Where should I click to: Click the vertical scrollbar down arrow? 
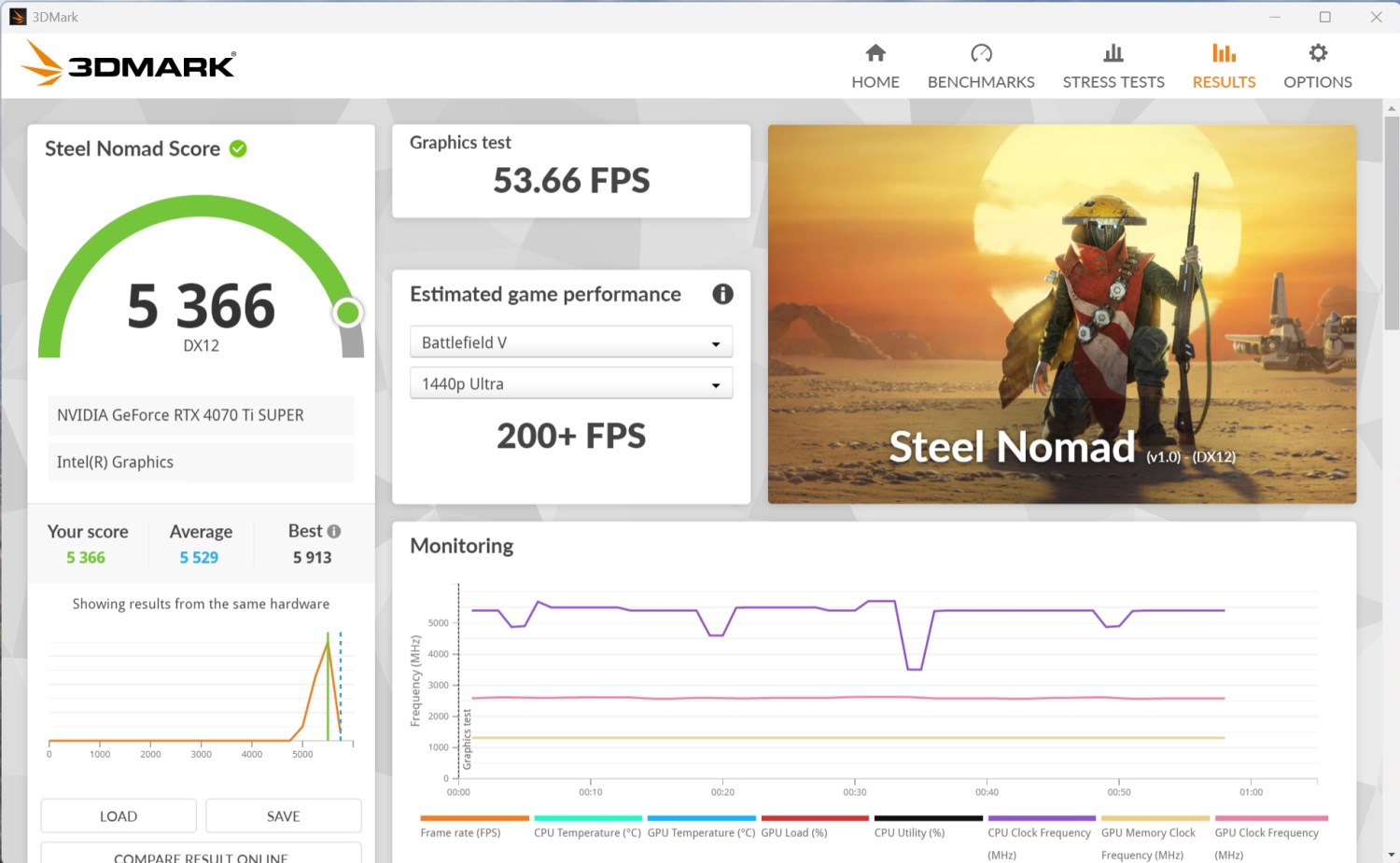(1391, 854)
